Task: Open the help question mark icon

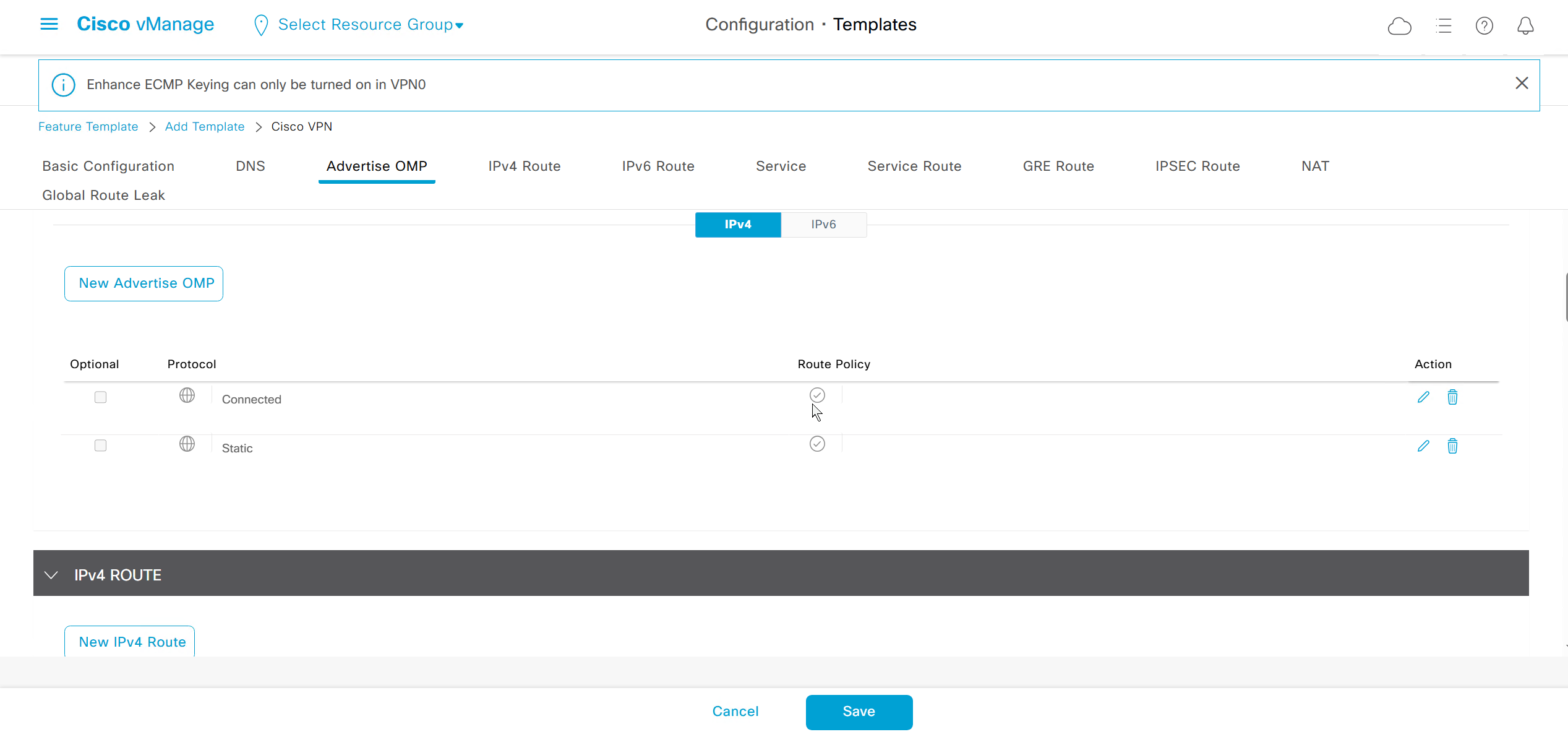Action: click(1484, 26)
